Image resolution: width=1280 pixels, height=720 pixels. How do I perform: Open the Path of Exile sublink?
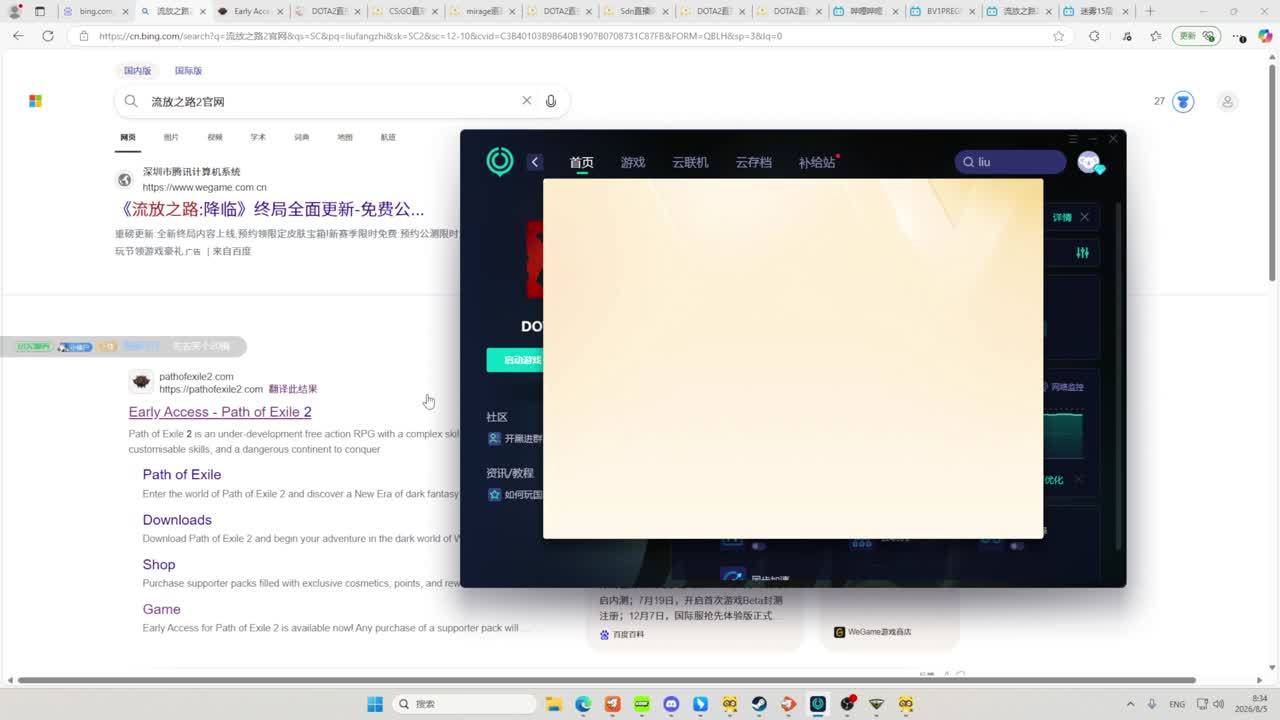182,475
